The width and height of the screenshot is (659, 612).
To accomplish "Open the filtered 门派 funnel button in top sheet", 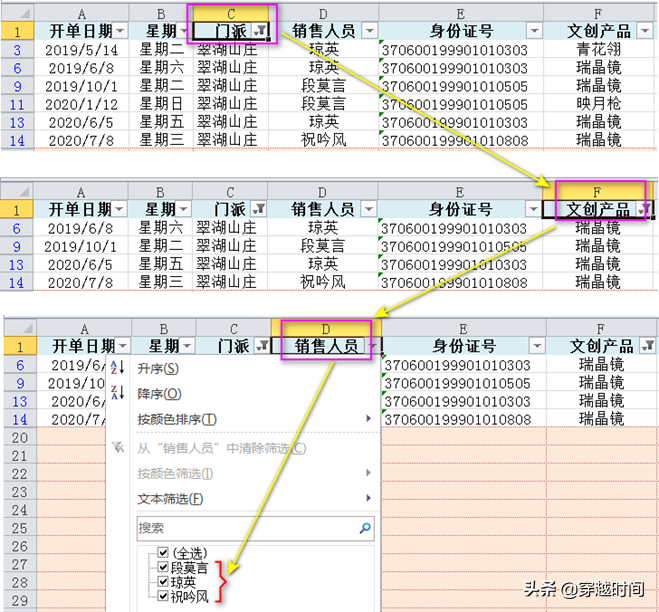I will pos(259,31).
